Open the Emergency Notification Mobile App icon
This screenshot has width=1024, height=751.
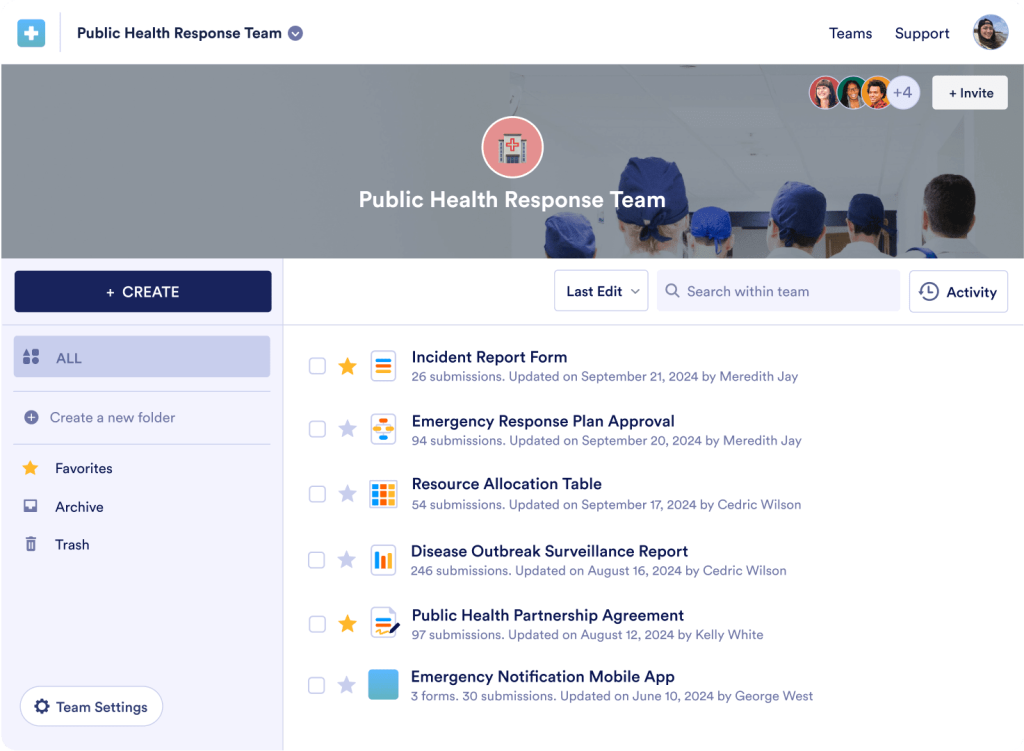[383, 685]
